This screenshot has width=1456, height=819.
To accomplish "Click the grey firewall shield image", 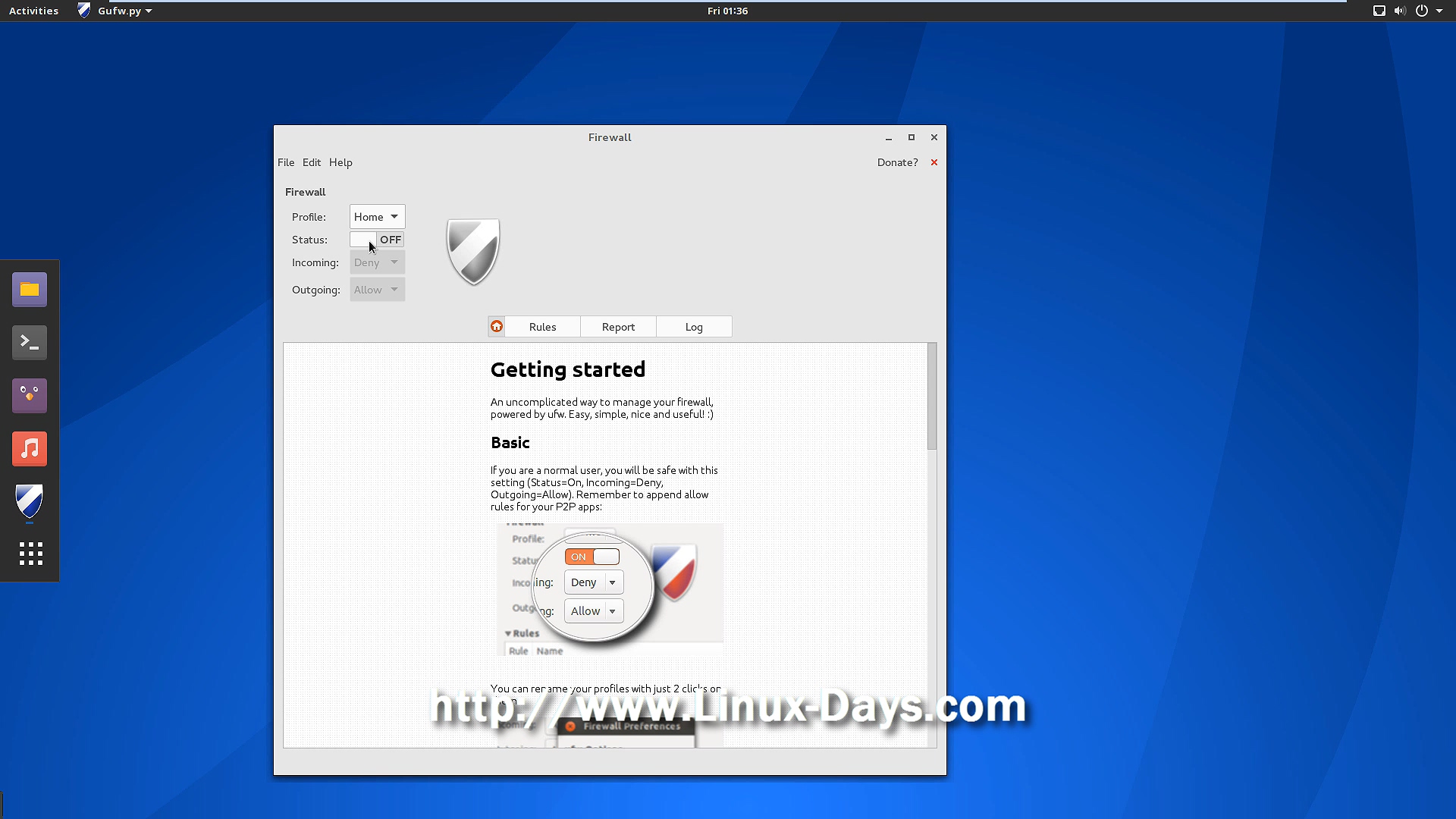I will pos(473,252).
